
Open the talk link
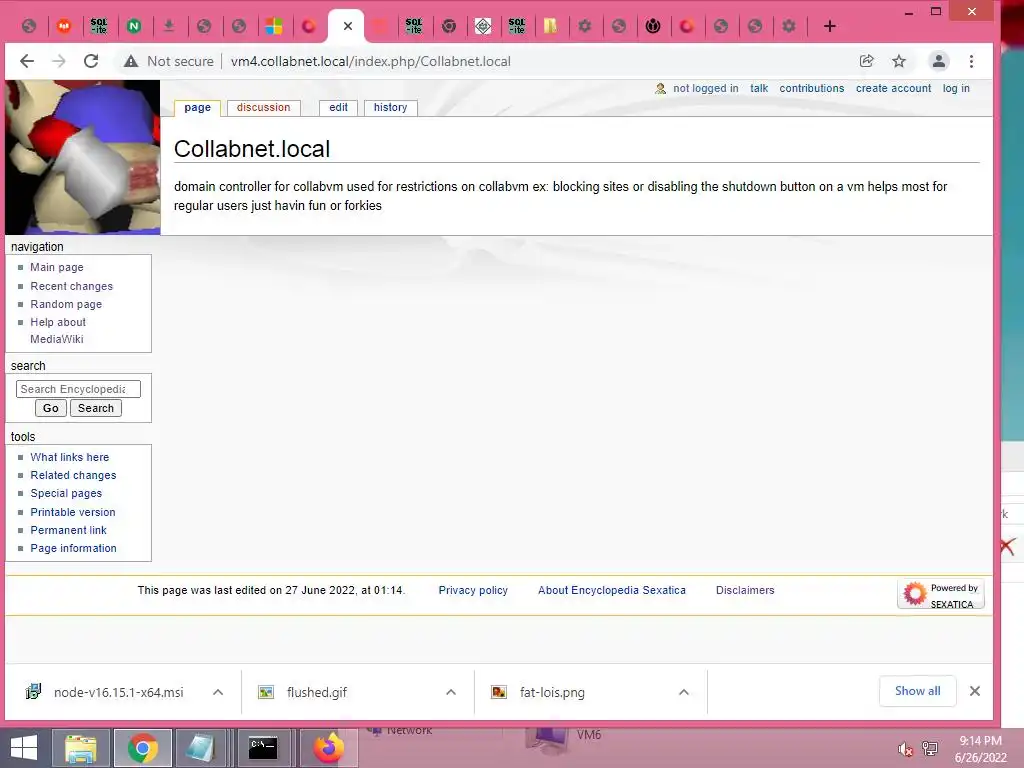pos(759,88)
